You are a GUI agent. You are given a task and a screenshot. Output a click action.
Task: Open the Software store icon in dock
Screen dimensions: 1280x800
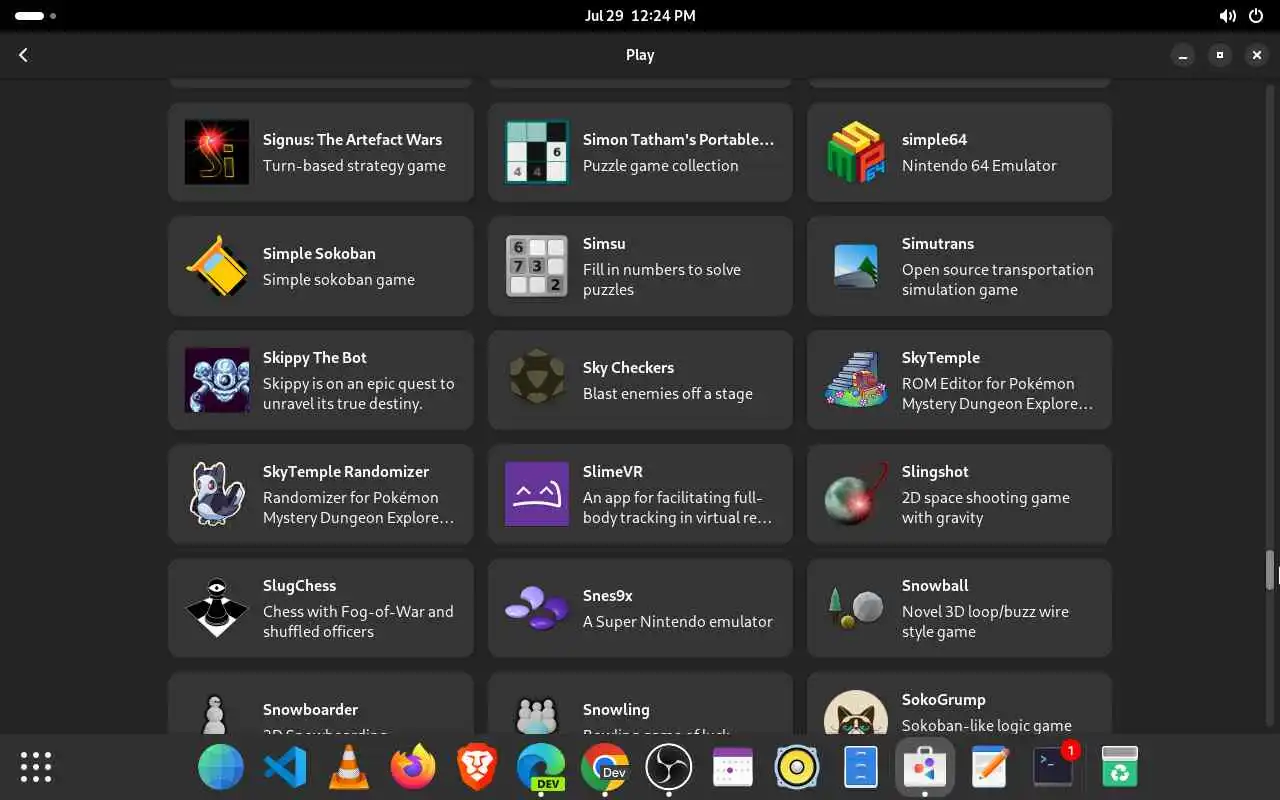pyautogui.click(x=925, y=767)
